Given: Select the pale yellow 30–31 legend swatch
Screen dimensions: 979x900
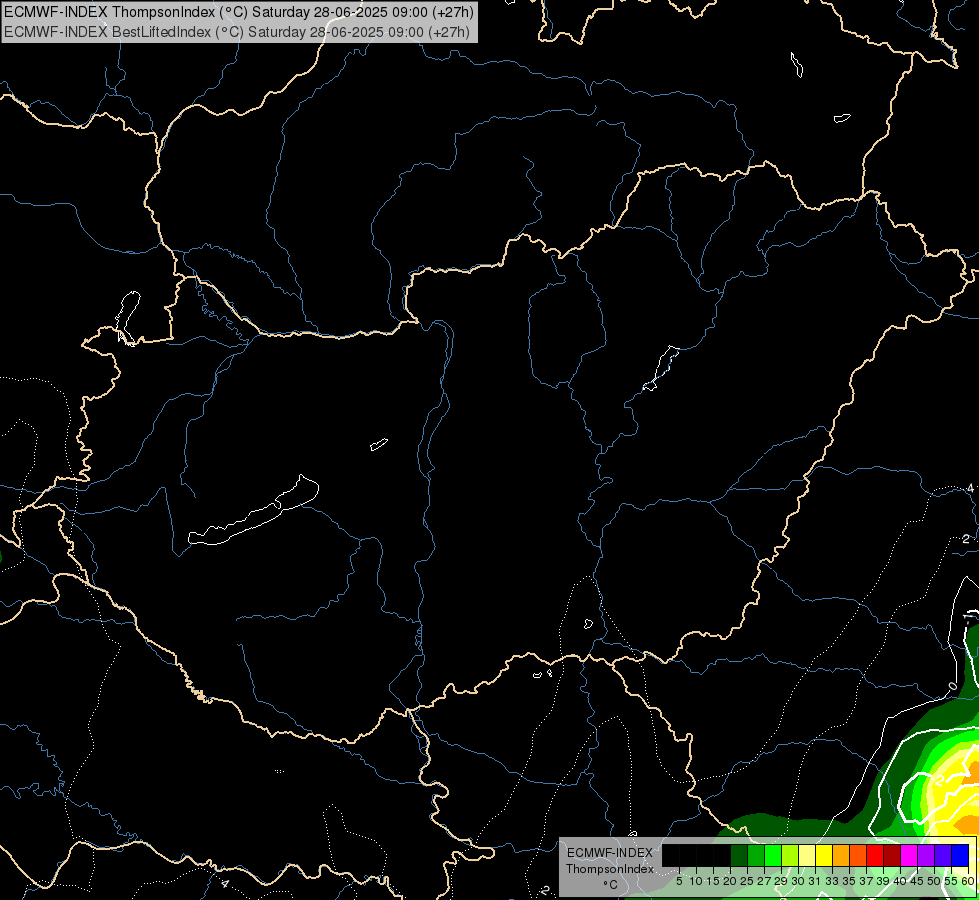Looking at the screenshot, I should click(x=807, y=855).
